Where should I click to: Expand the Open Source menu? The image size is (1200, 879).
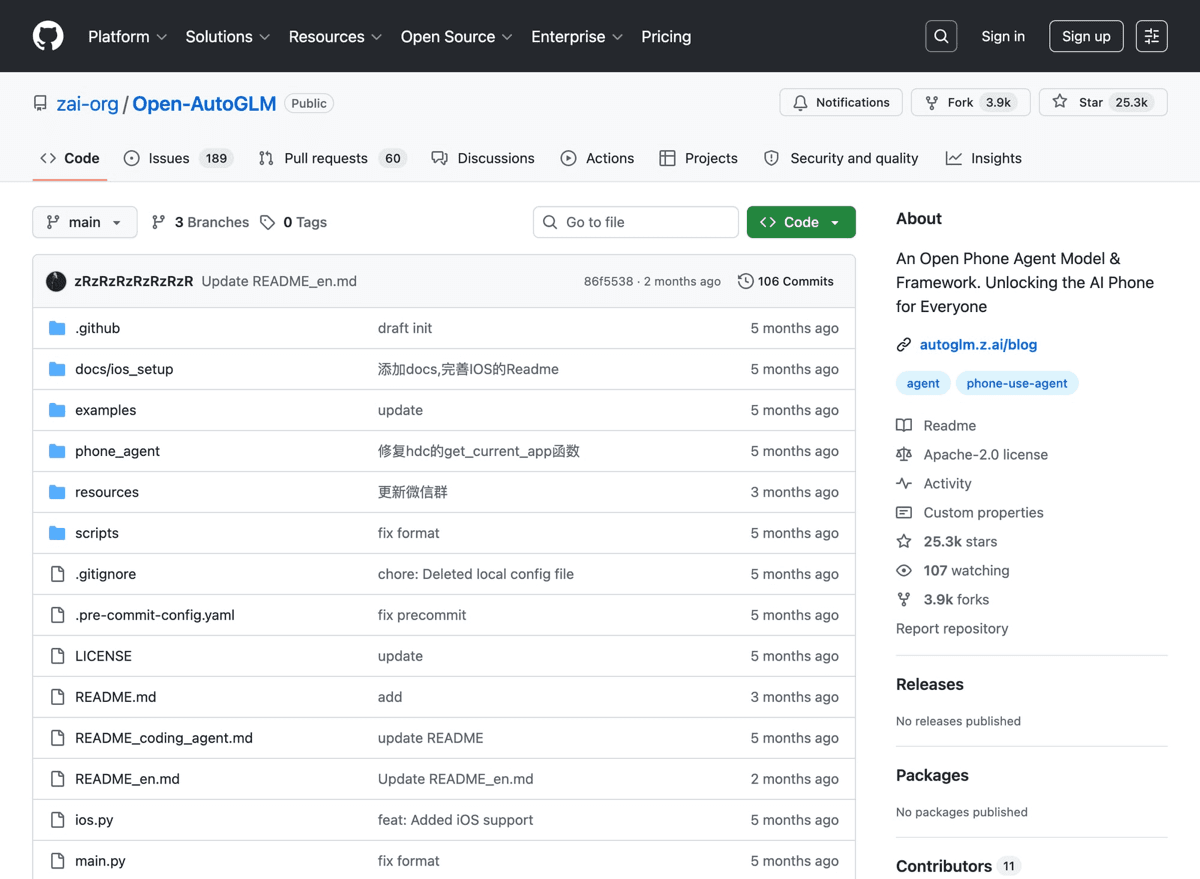pos(456,36)
